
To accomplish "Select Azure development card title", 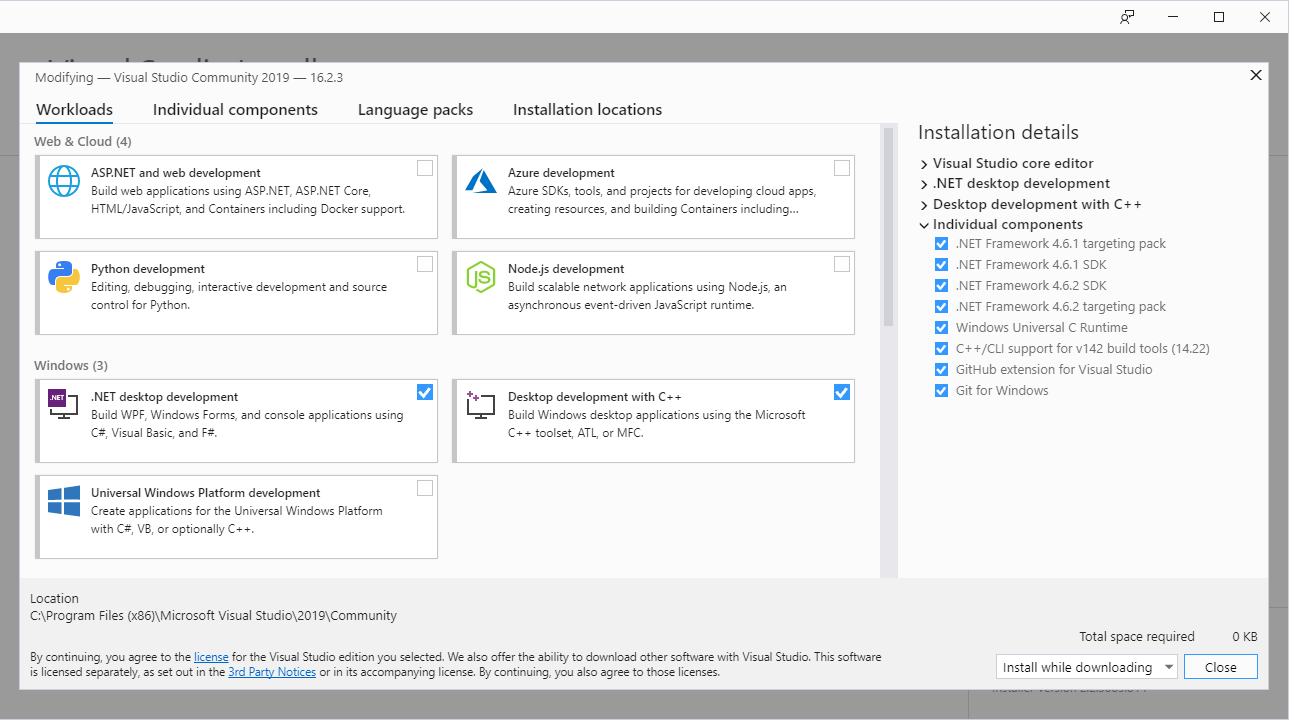I will click(561, 173).
